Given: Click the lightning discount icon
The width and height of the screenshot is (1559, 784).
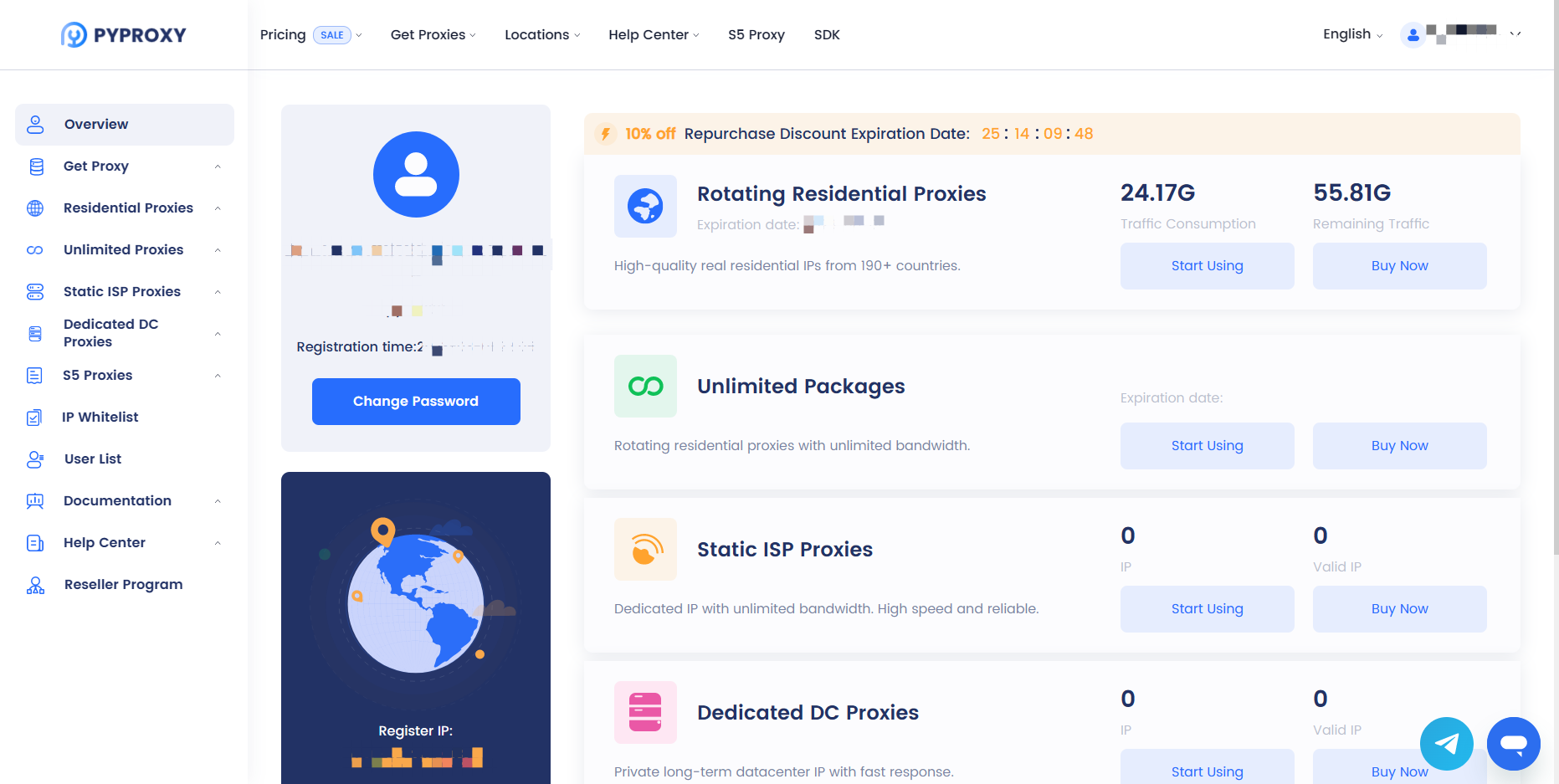Looking at the screenshot, I should pos(606,134).
